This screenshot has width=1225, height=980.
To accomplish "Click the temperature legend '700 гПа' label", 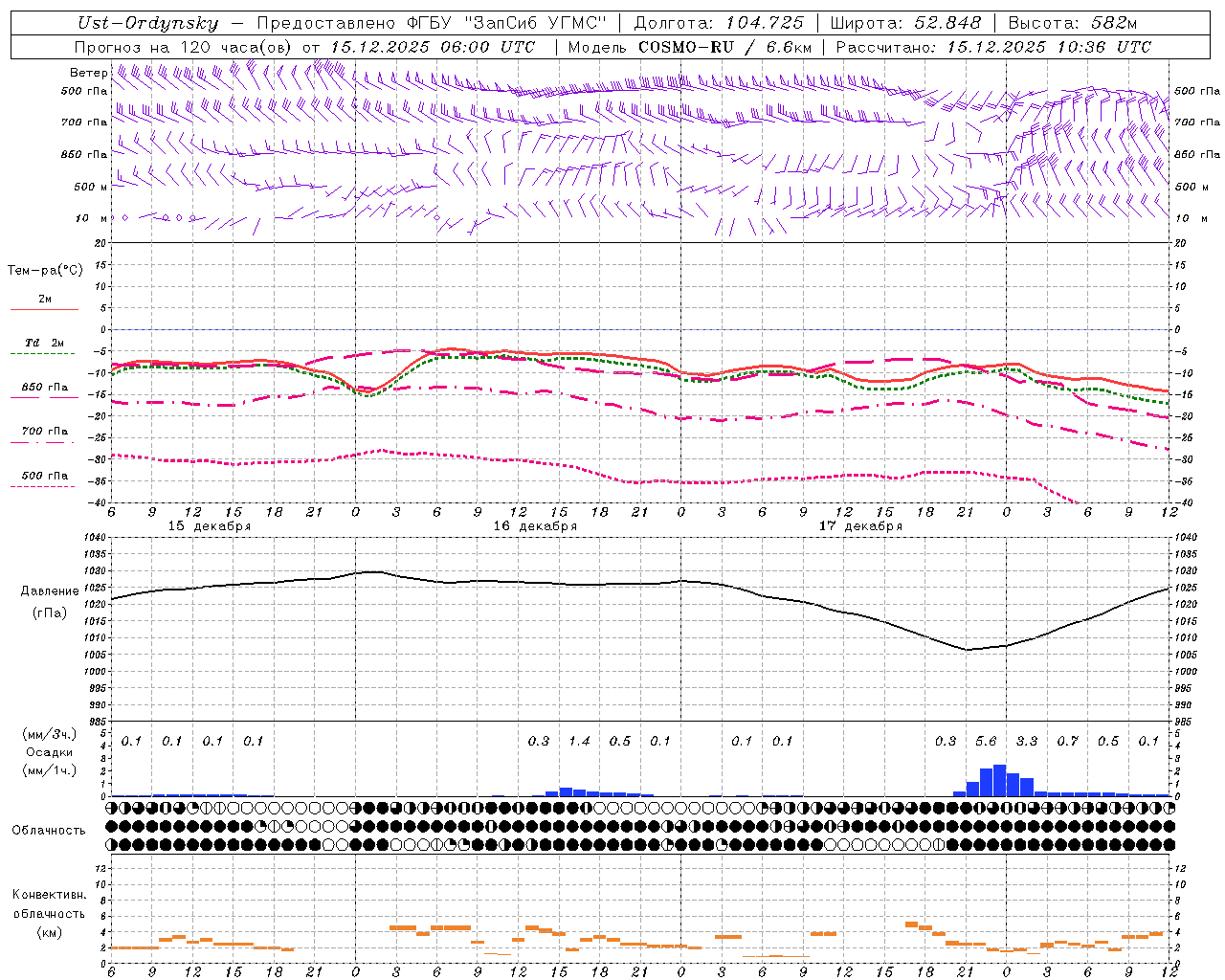I will [x=45, y=432].
